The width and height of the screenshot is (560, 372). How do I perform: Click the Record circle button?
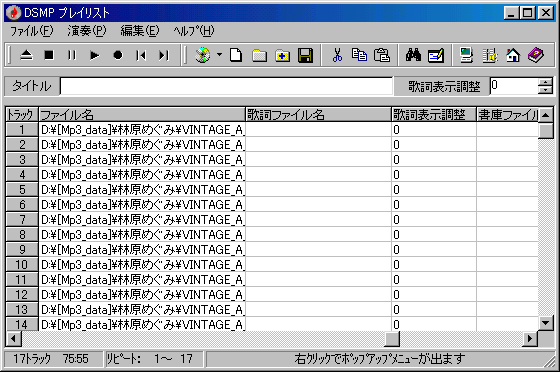point(118,55)
